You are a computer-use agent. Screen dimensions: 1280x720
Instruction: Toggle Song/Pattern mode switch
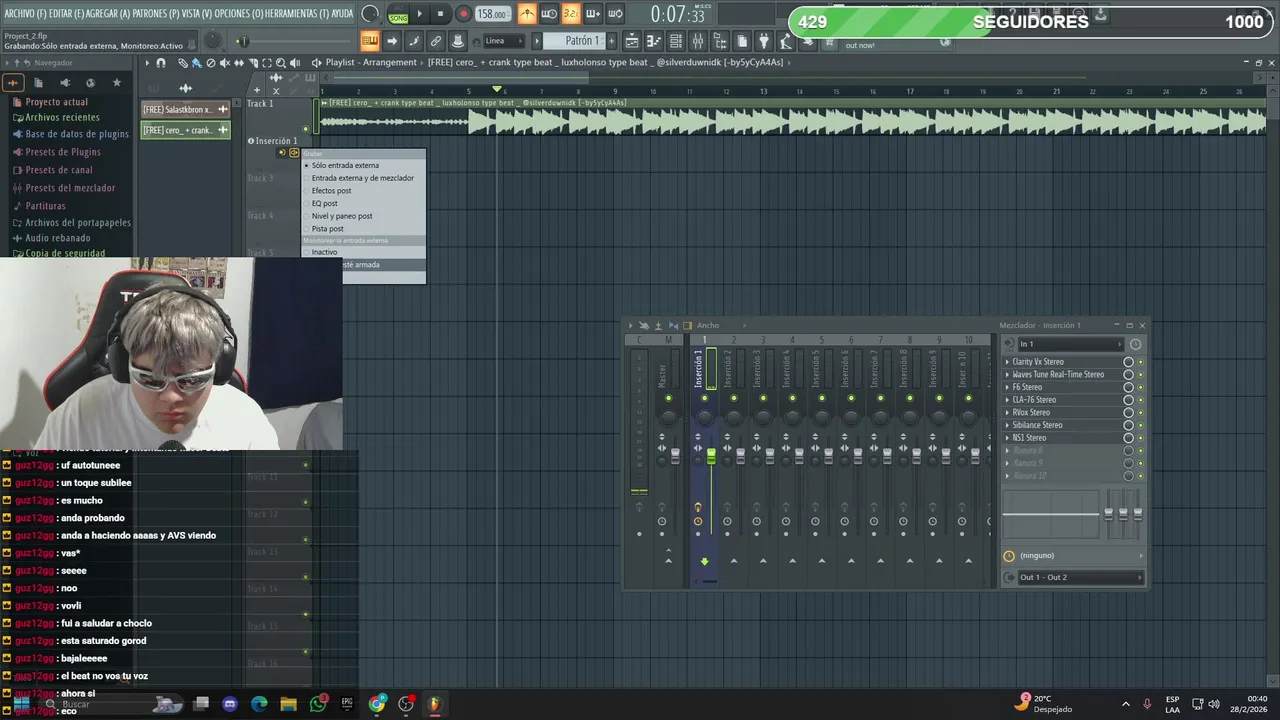pos(398,14)
